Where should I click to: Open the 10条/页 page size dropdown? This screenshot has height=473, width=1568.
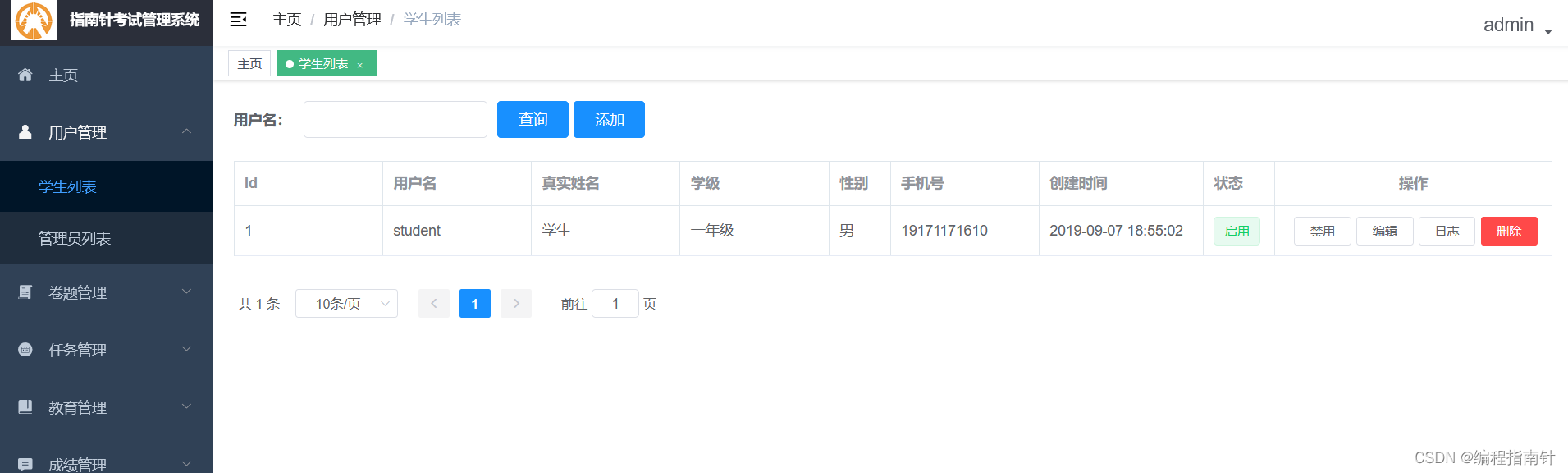pyautogui.click(x=346, y=304)
